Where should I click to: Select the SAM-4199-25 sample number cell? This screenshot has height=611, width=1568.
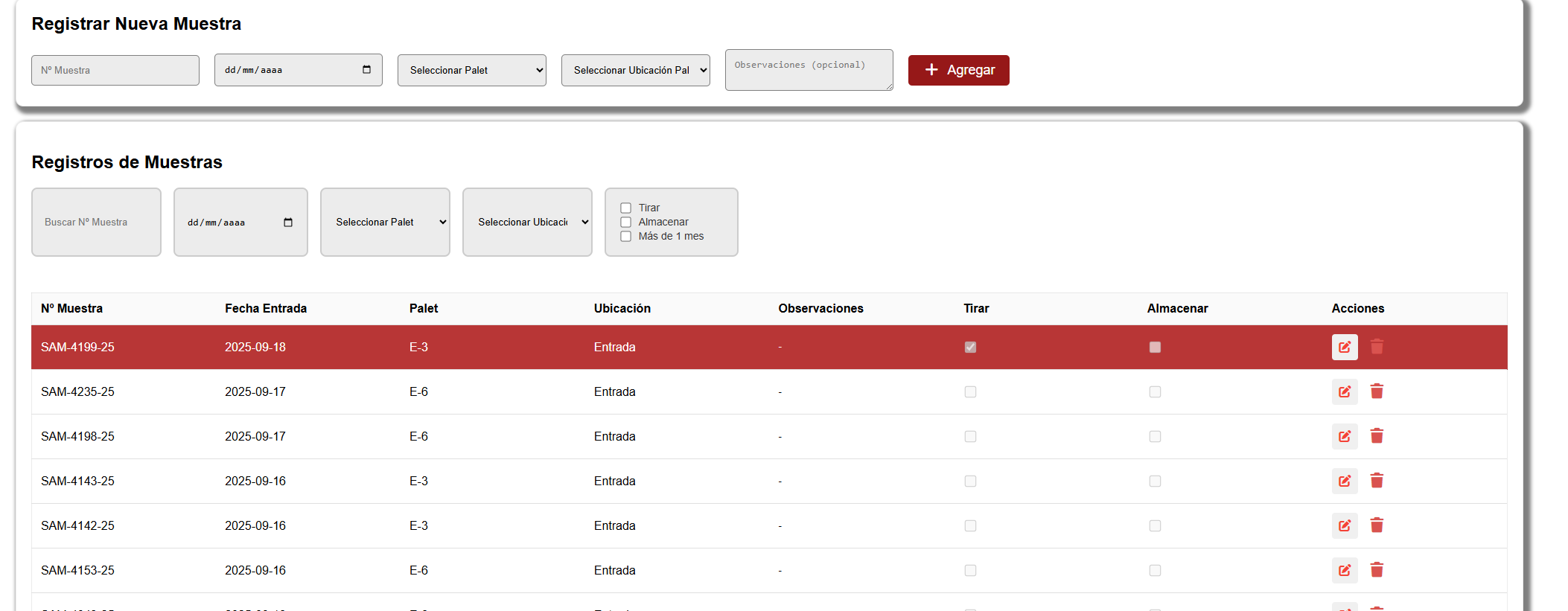77,347
